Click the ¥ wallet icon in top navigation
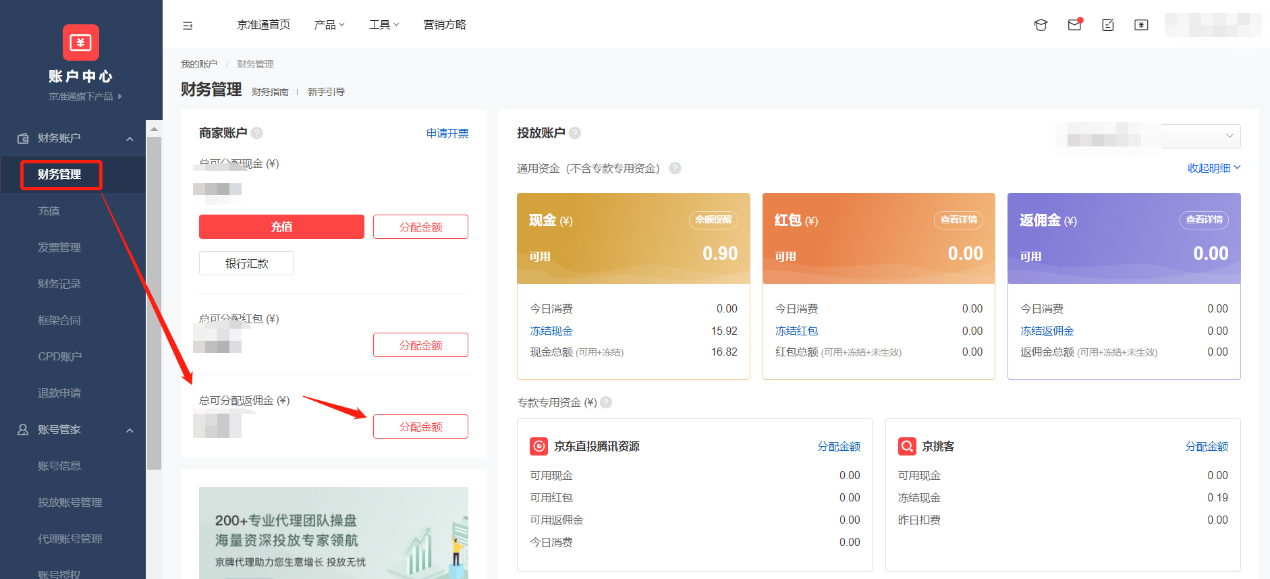The width and height of the screenshot is (1270, 579). click(1141, 24)
